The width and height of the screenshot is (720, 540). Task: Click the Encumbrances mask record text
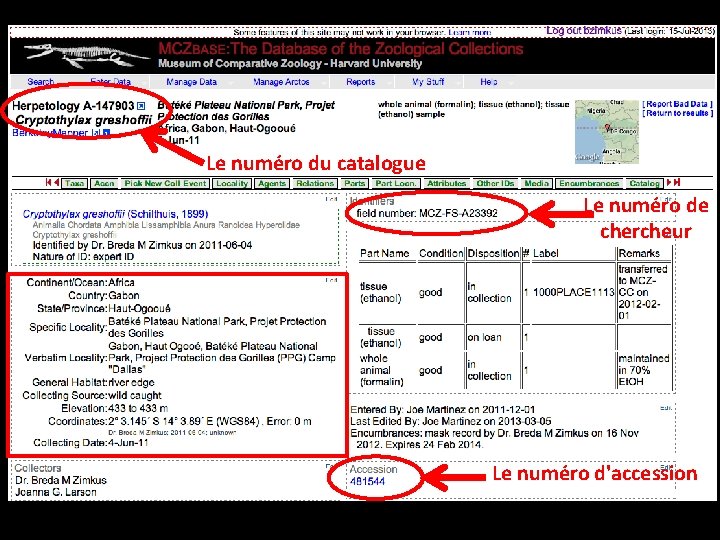pyautogui.click(x=494, y=439)
